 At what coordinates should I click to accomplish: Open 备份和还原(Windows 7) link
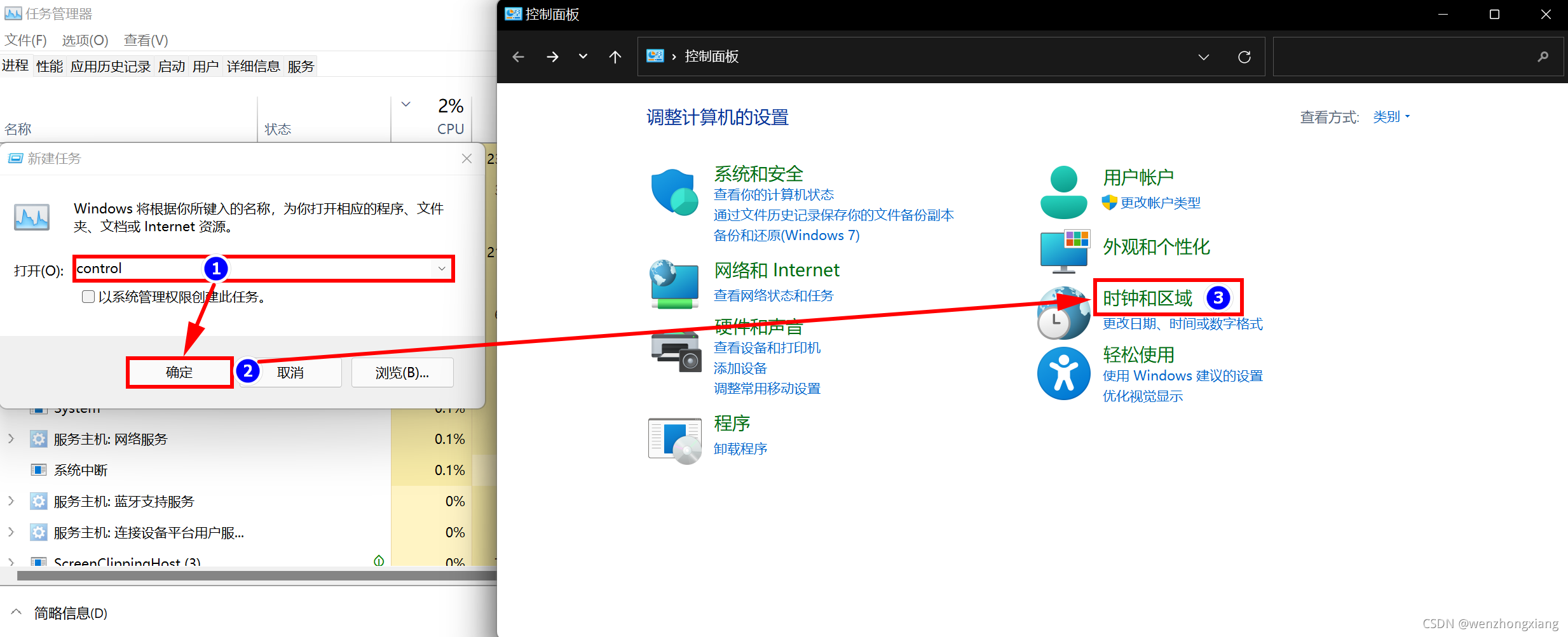pyautogui.click(x=786, y=235)
